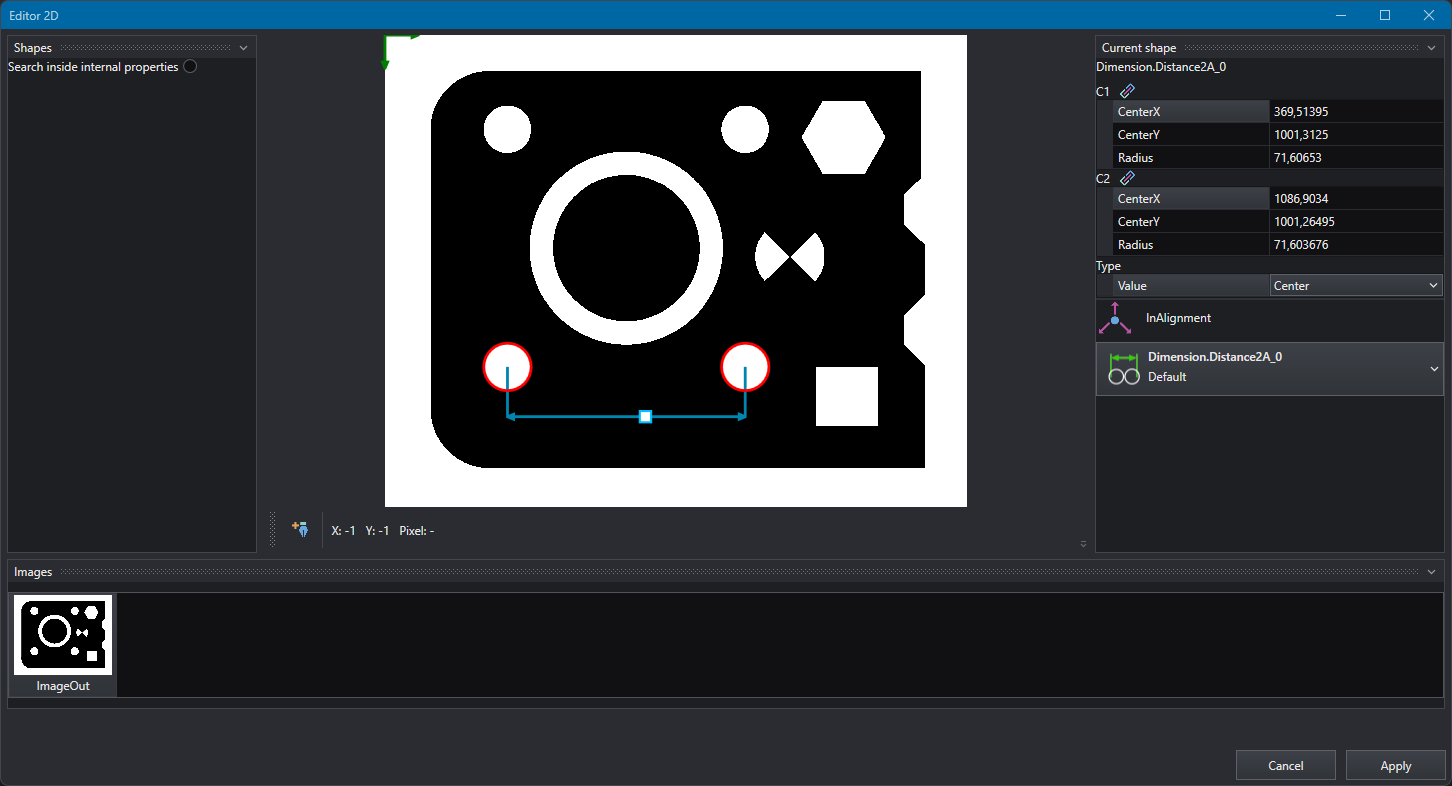1452x786 pixels.
Task: Click the C1 Radius value 71,60653
Action: point(1356,158)
